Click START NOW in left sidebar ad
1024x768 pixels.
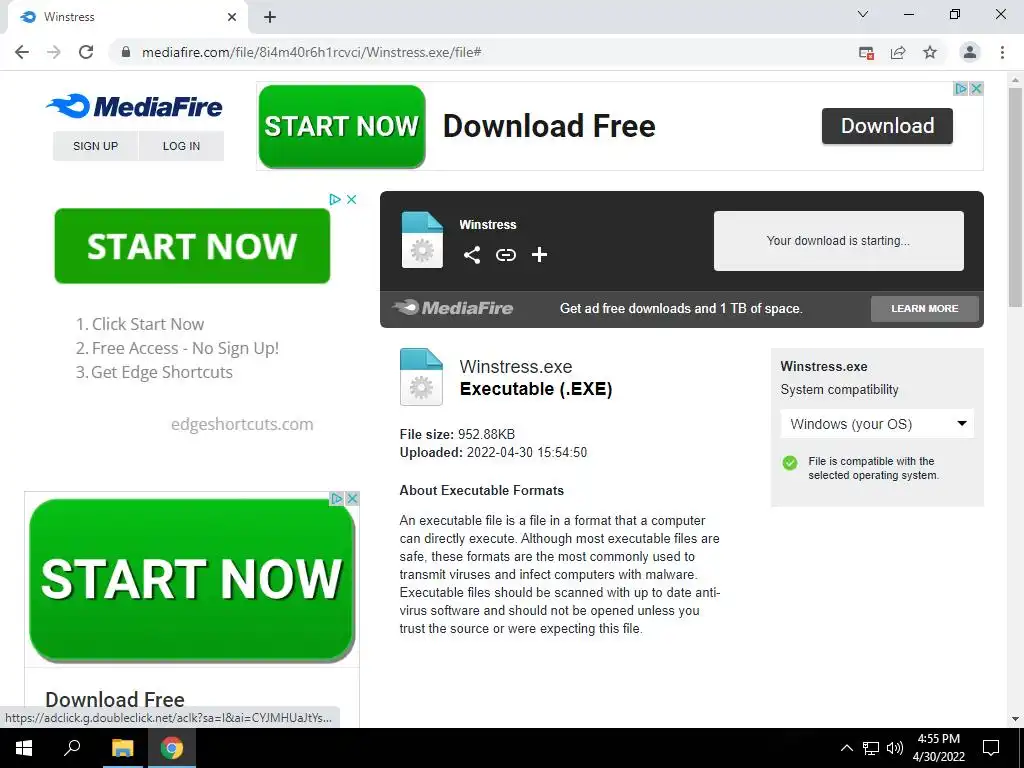coord(192,246)
